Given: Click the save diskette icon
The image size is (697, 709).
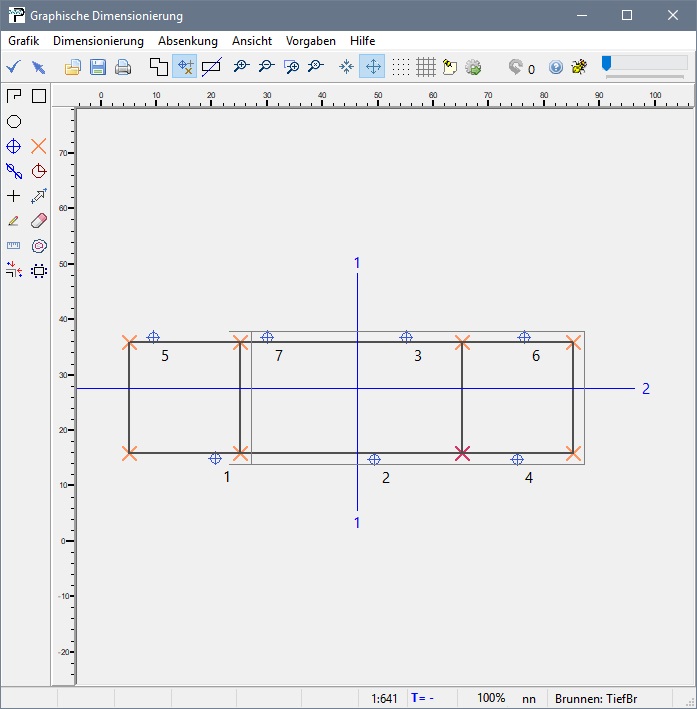Looking at the screenshot, I should (x=98, y=67).
